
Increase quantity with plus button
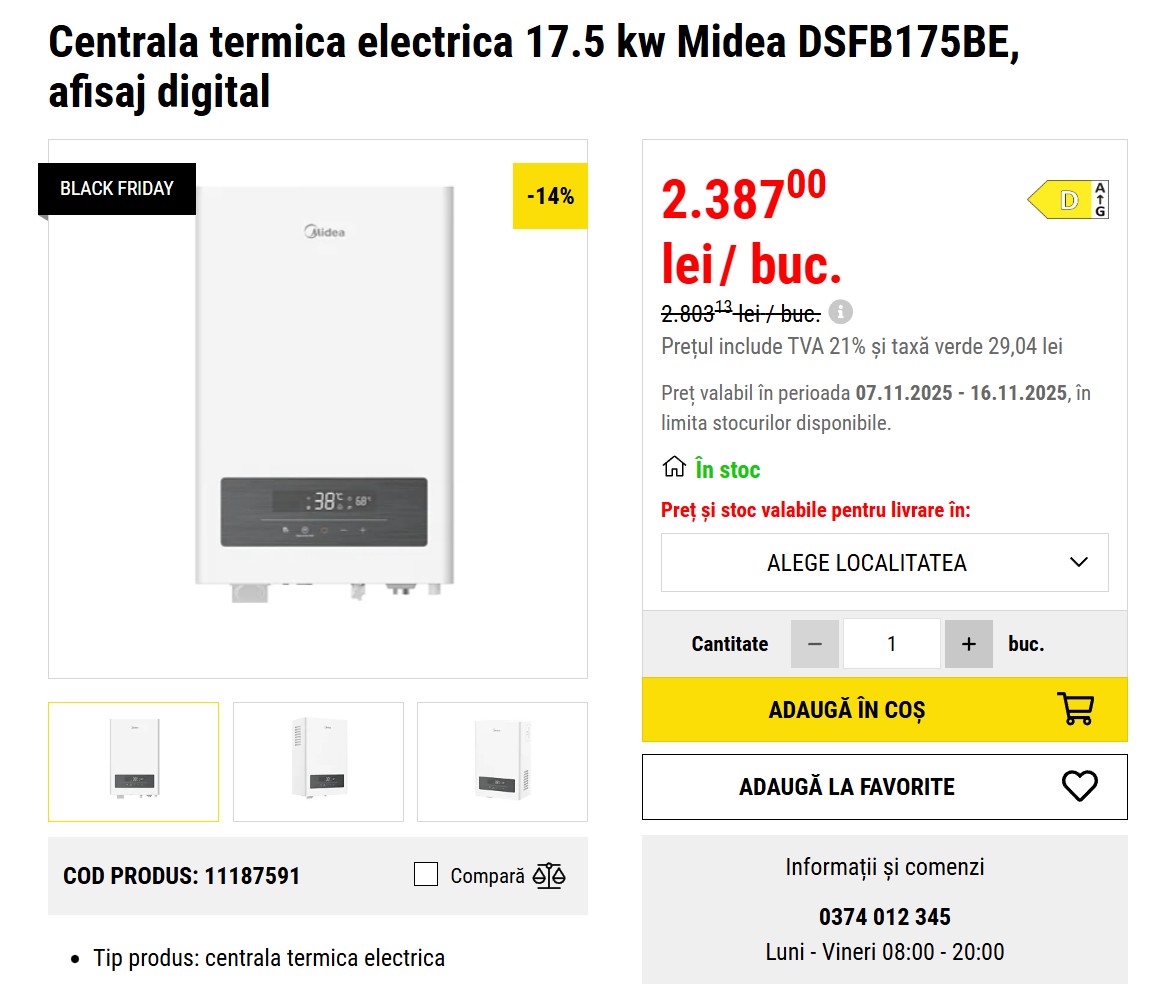click(968, 644)
